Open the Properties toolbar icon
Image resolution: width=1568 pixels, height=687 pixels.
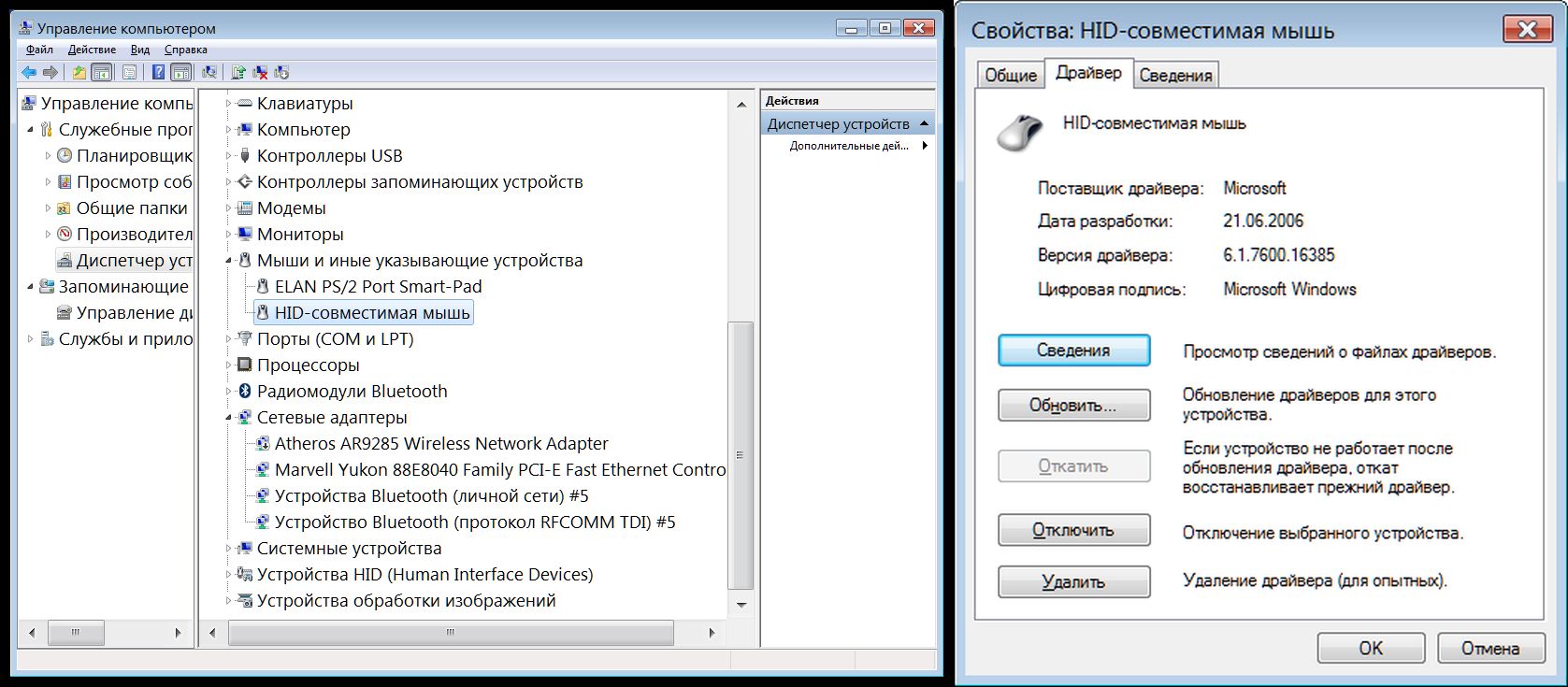130,72
